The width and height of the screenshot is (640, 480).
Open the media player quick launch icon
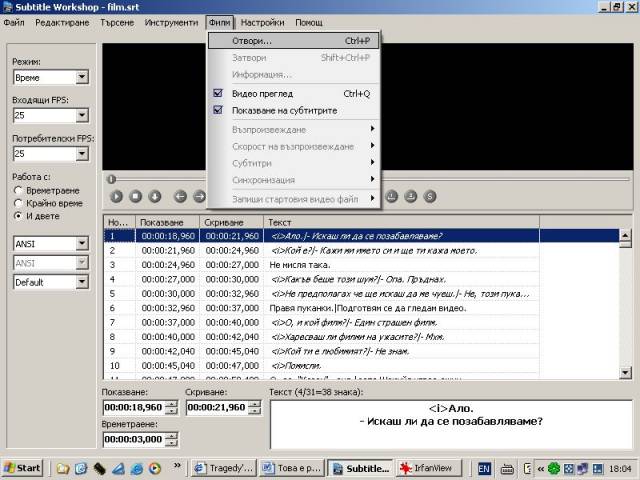pos(155,468)
